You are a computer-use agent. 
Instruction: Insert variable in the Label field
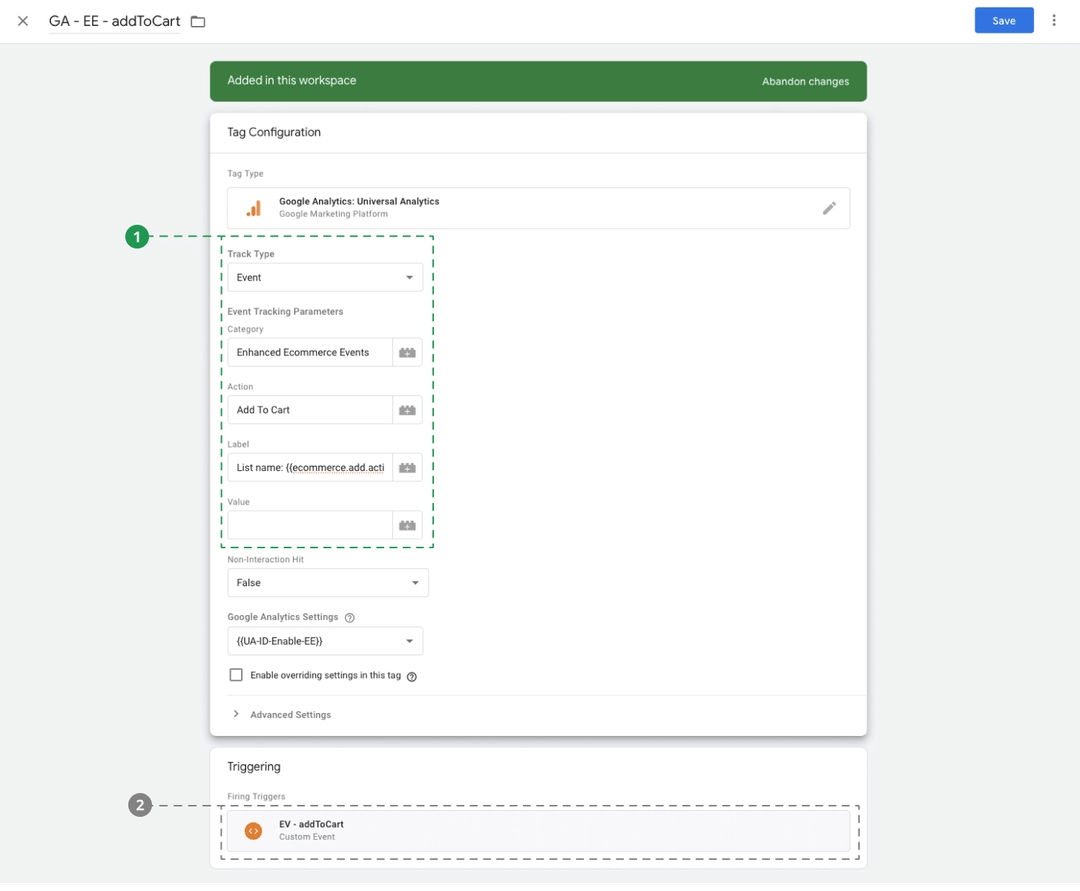pos(407,467)
